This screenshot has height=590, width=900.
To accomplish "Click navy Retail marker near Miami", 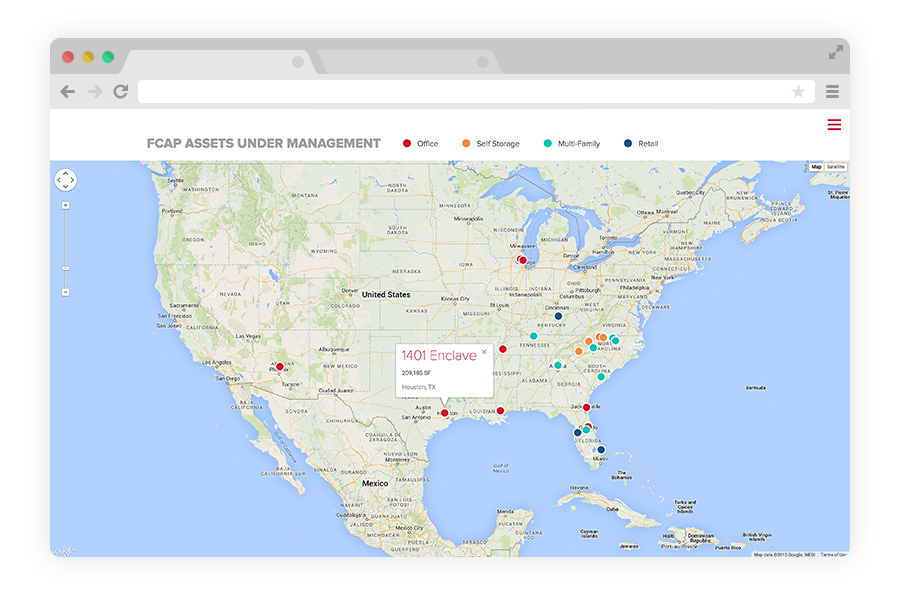I will coord(601,449).
